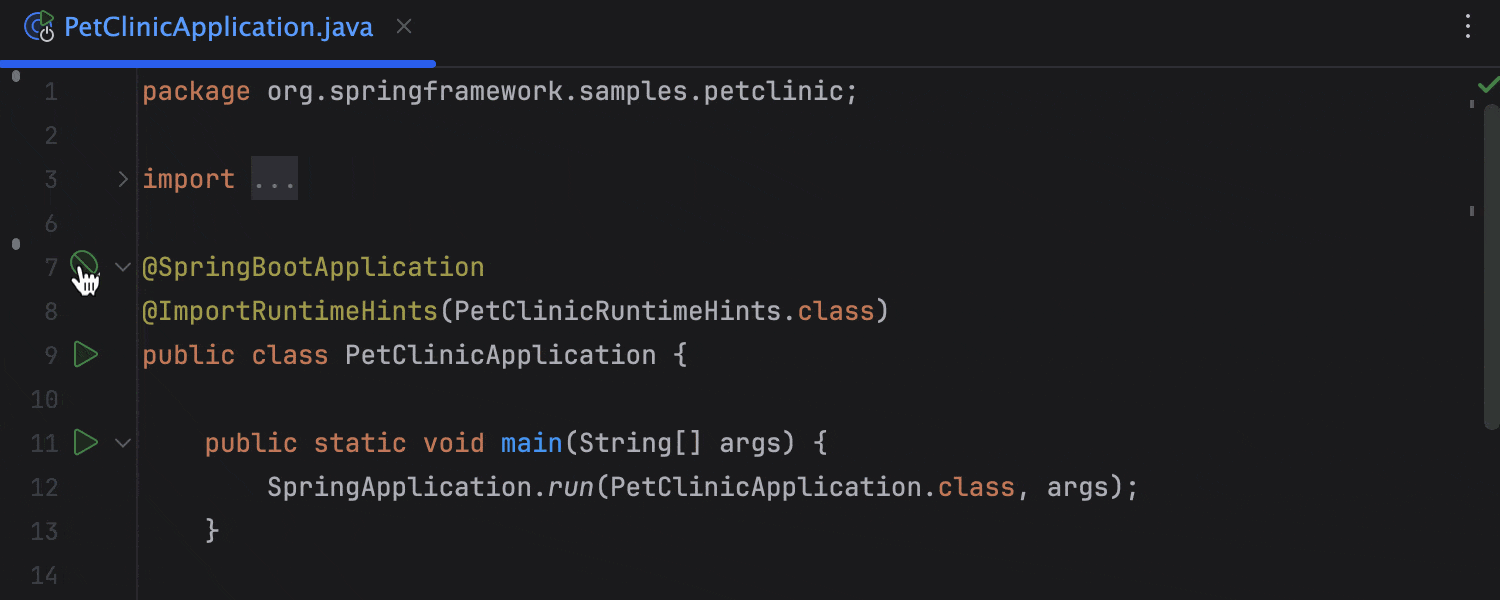The height and width of the screenshot is (600, 1500).
Task: Click the grey dot marker above line 7
Action: click(x=16, y=243)
